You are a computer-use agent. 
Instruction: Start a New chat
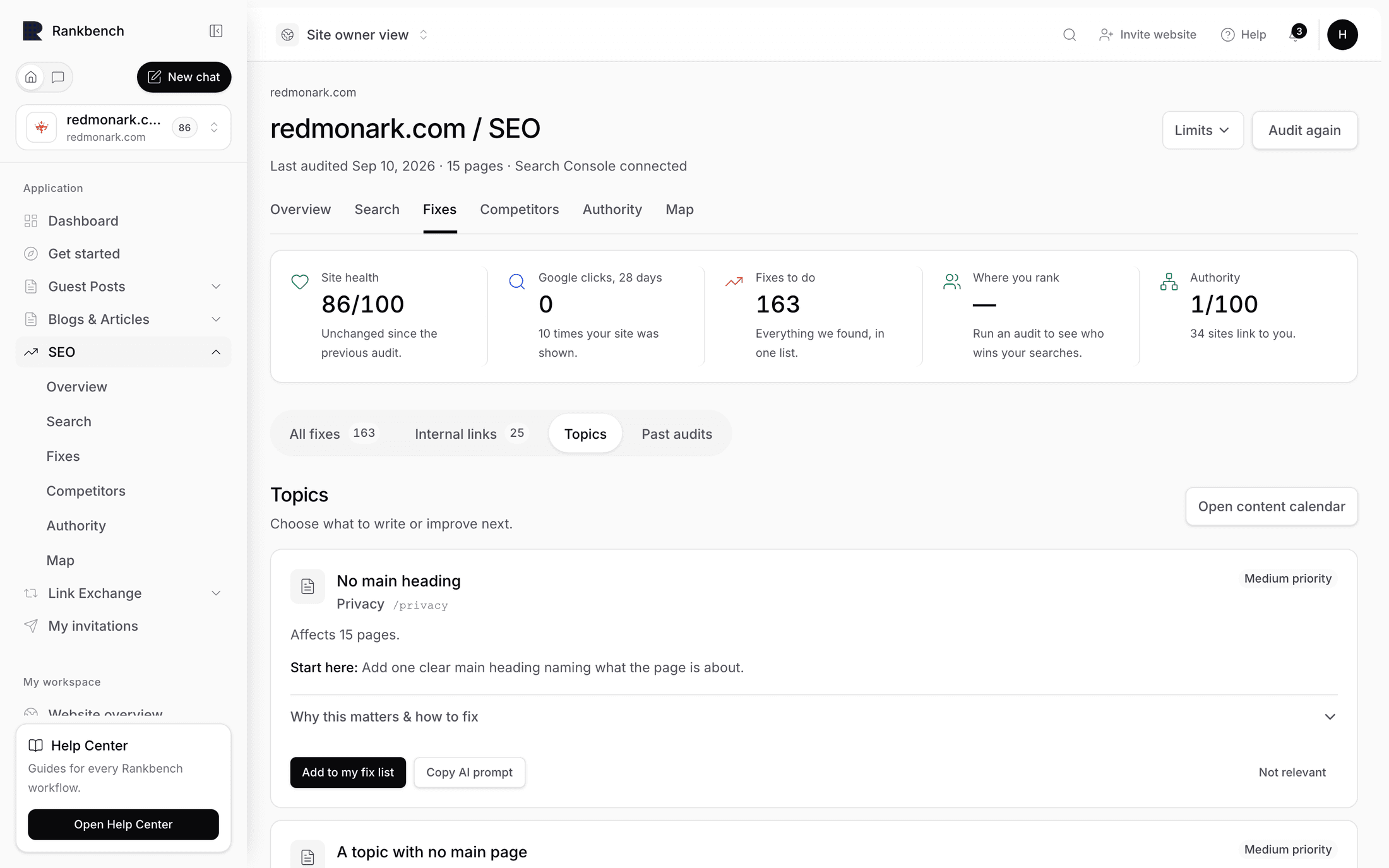tap(184, 77)
